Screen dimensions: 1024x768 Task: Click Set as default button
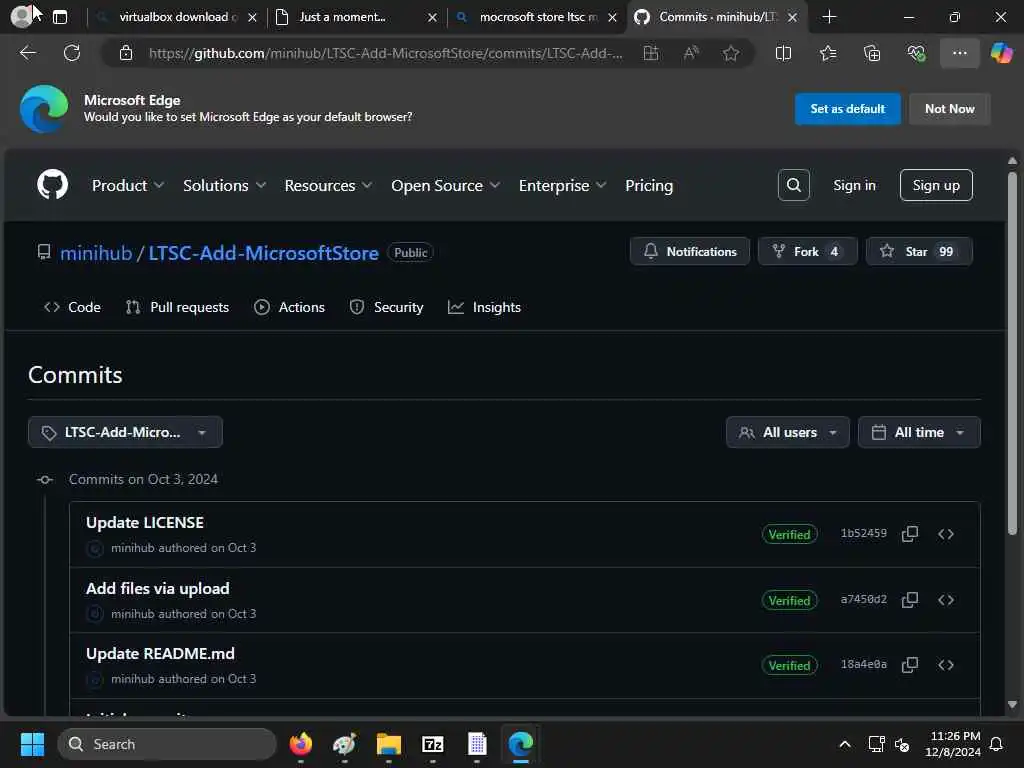tap(848, 109)
